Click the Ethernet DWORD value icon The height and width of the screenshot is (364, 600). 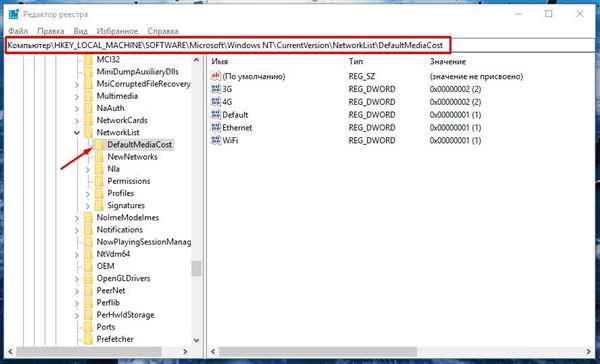[216, 127]
